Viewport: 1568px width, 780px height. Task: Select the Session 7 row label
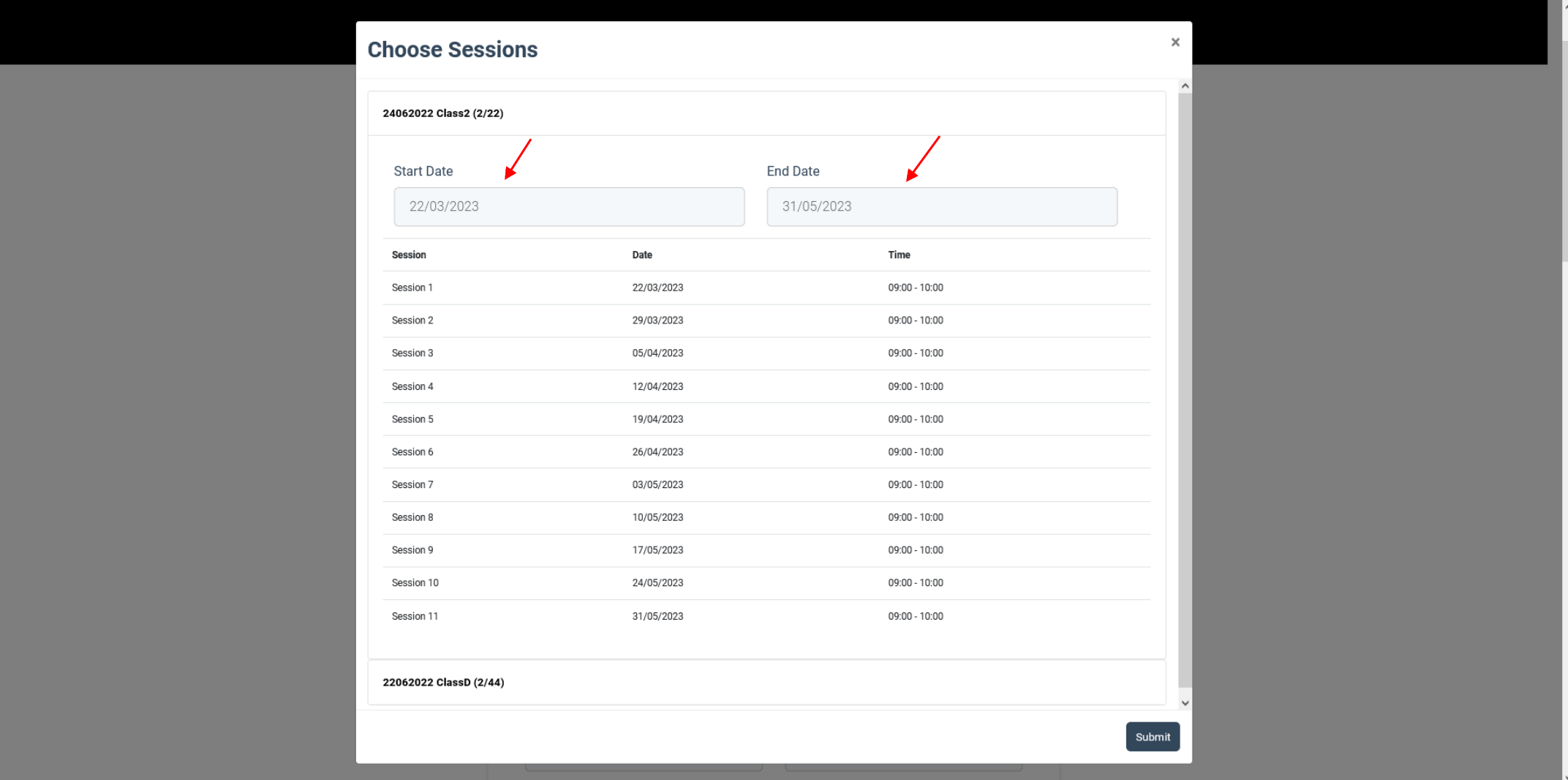tap(412, 485)
